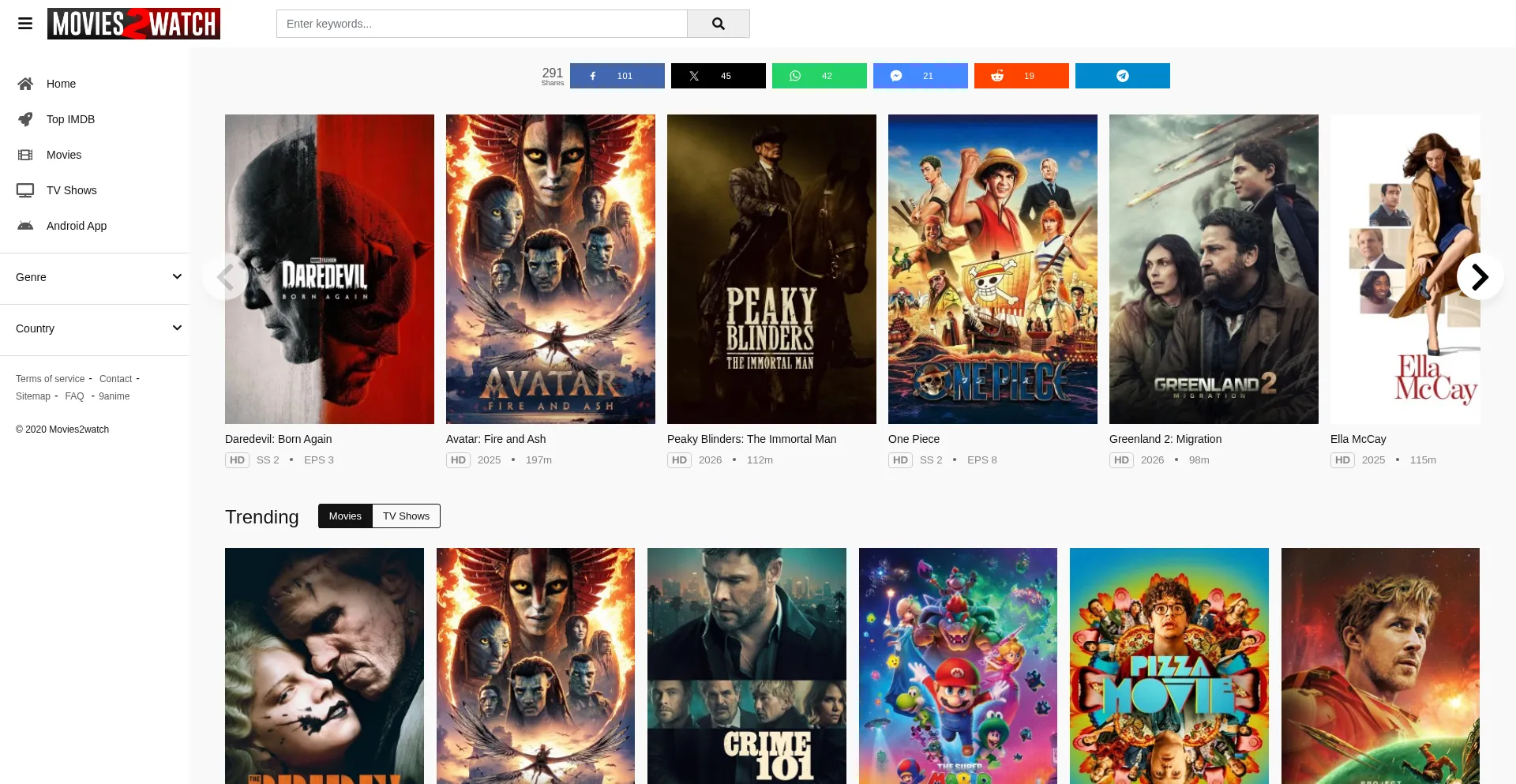Image resolution: width=1516 pixels, height=784 pixels.
Task: Share on X (Twitter)
Action: point(719,76)
